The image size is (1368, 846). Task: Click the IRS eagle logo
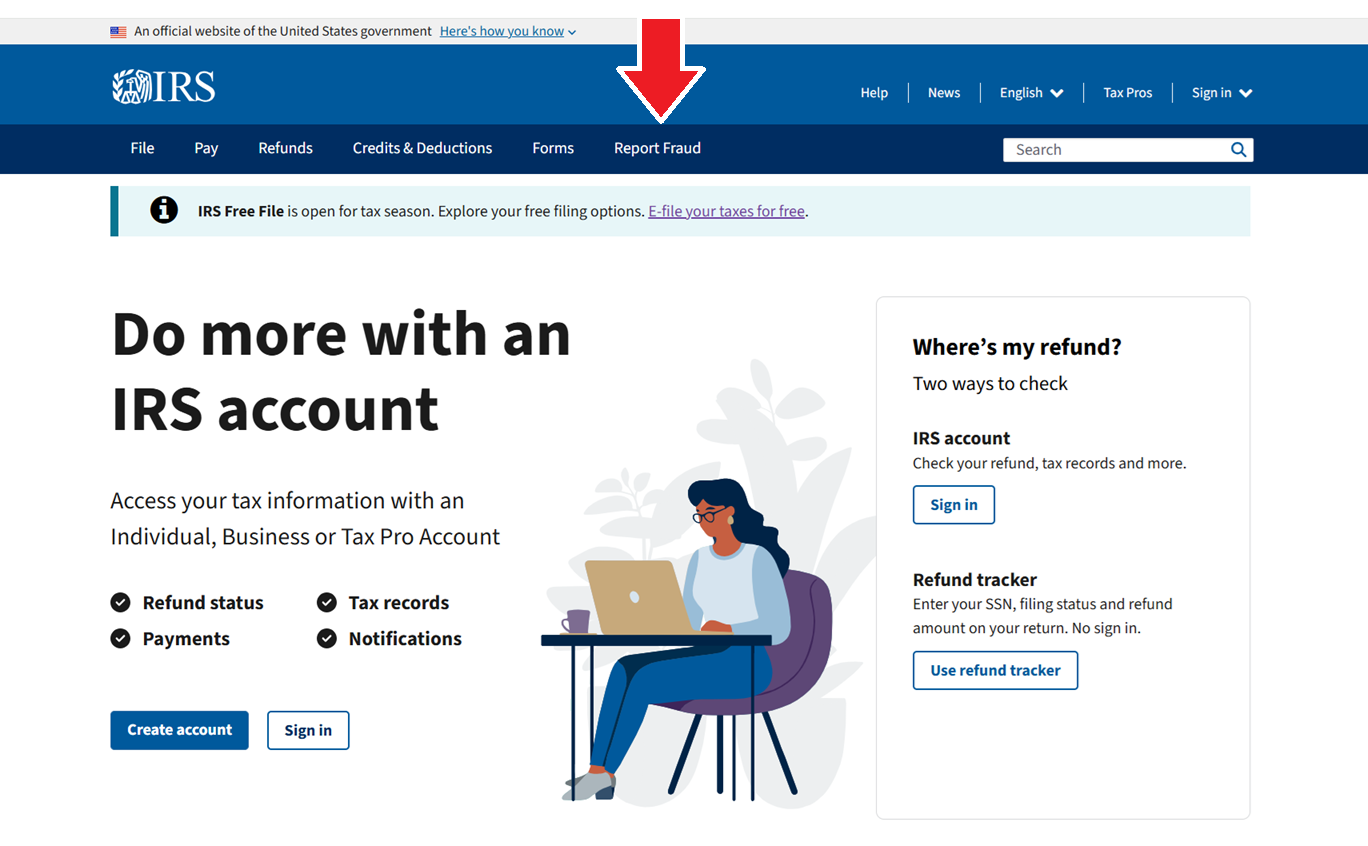click(x=163, y=87)
